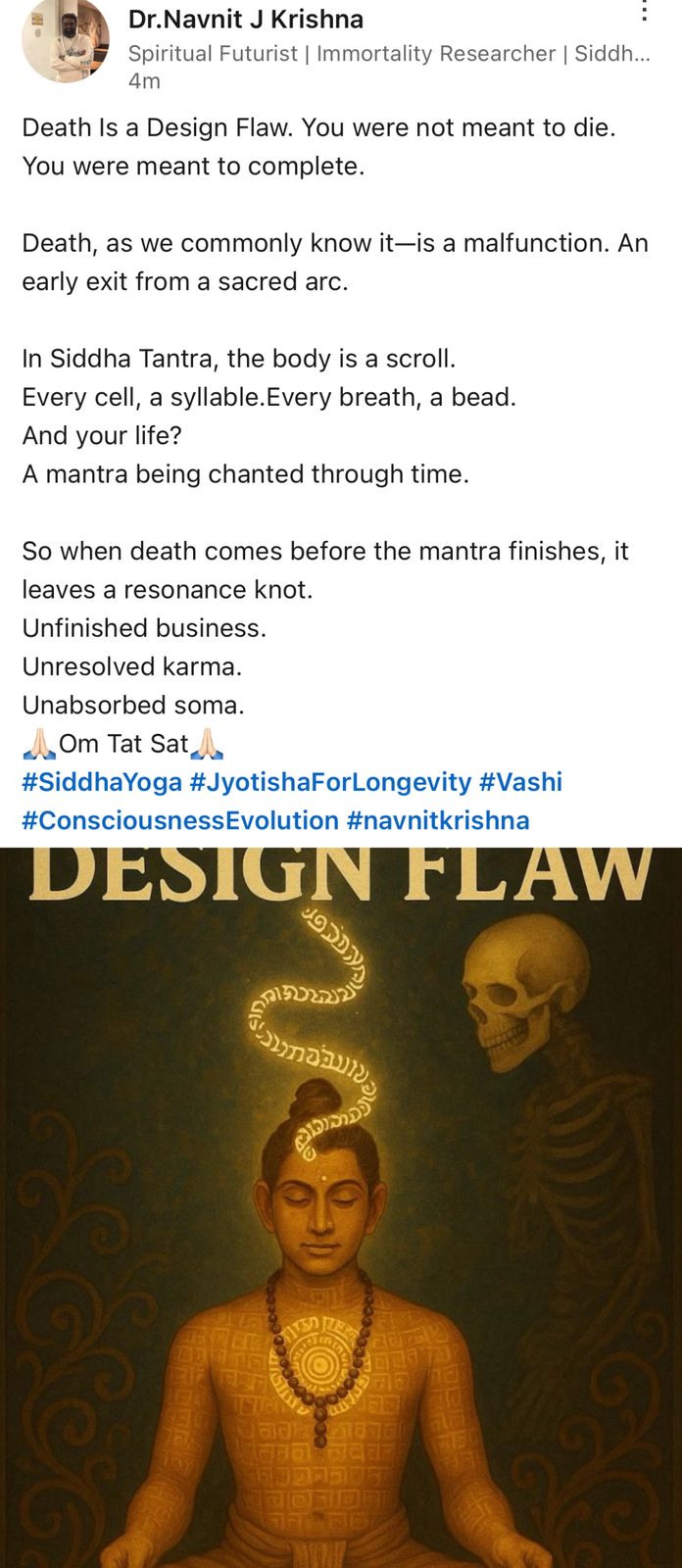Click the left folded-hands emoji
This screenshot has height=1568, width=682.
39,745
